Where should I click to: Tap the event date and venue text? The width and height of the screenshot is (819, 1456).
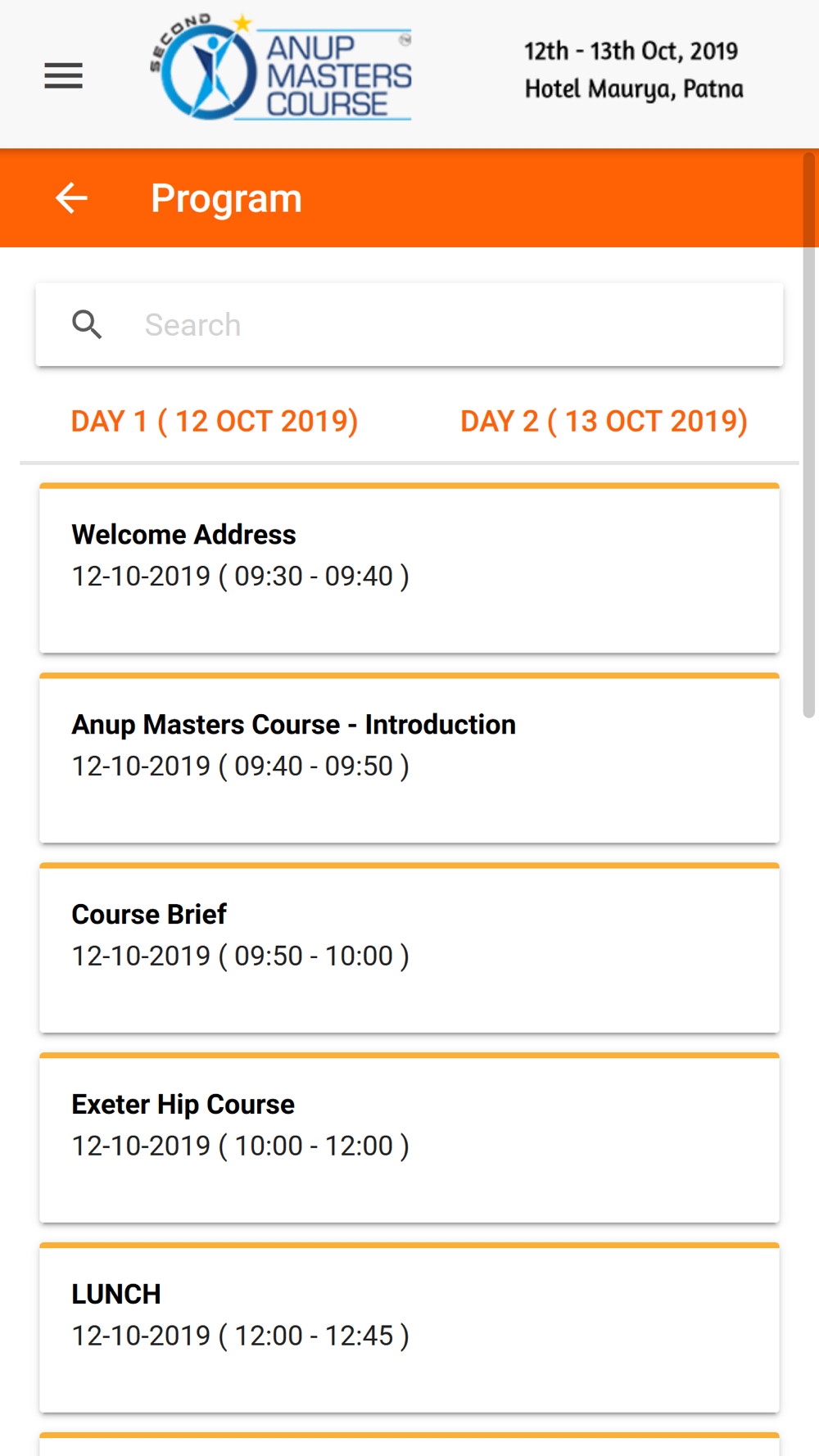click(634, 70)
